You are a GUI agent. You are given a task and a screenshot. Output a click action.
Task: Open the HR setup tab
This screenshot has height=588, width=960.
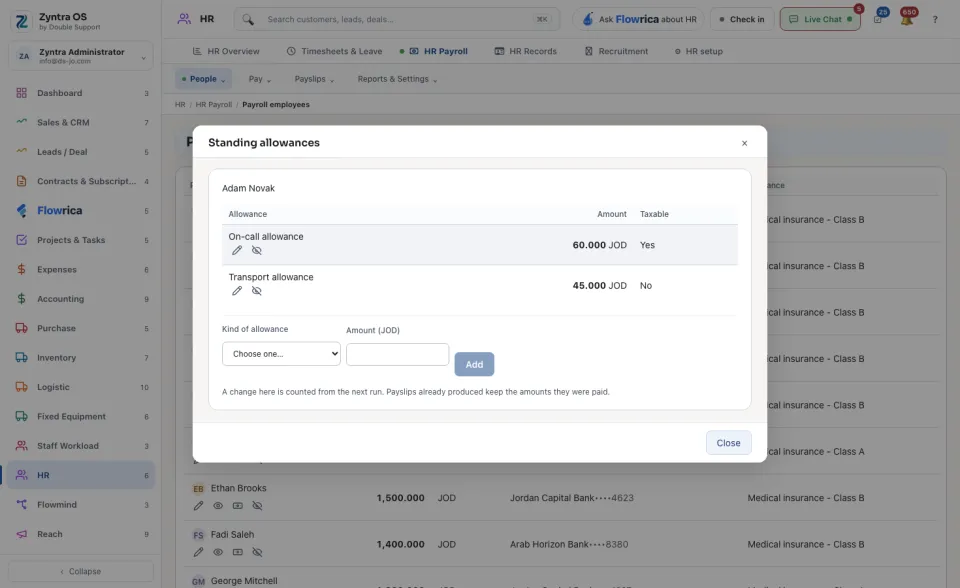pyautogui.click(x=699, y=51)
